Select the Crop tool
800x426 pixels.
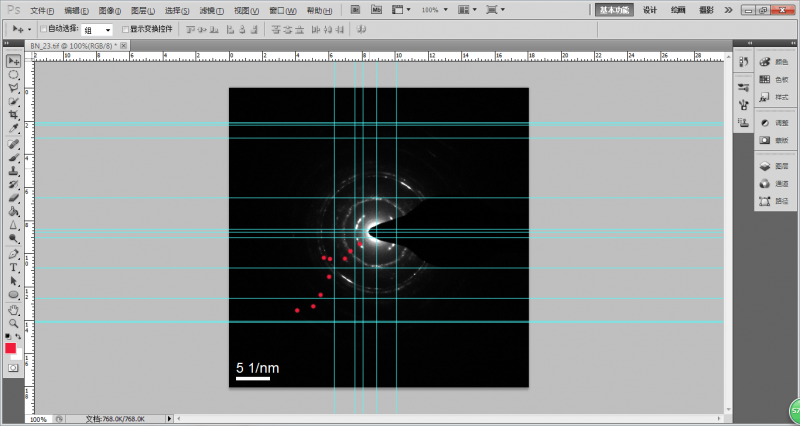(x=14, y=115)
